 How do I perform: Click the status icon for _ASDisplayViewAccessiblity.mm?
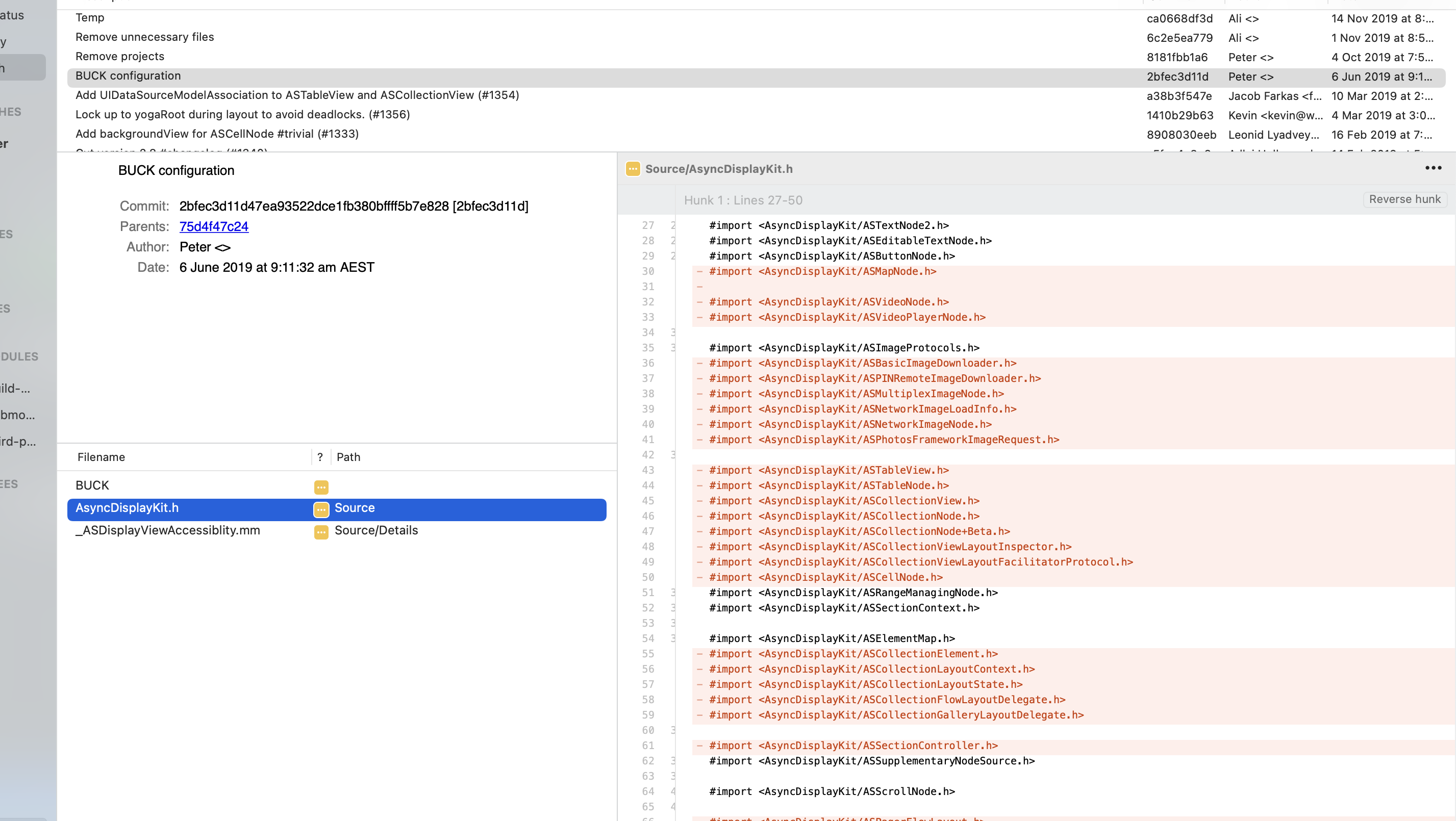point(321,532)
